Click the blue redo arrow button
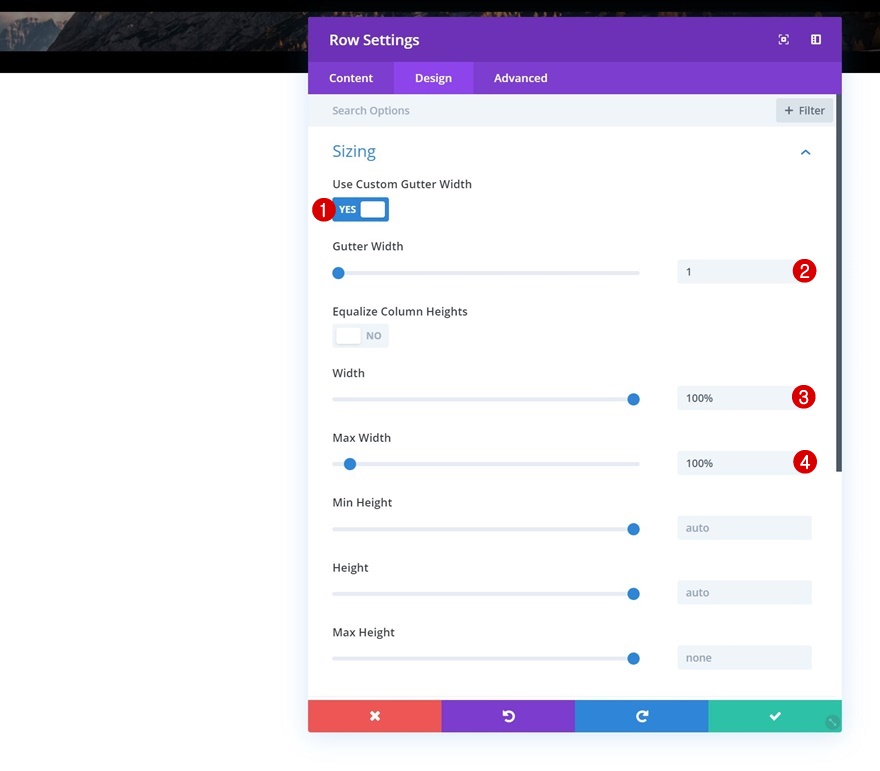The image size is (880, 771). [x=641, y=715]
